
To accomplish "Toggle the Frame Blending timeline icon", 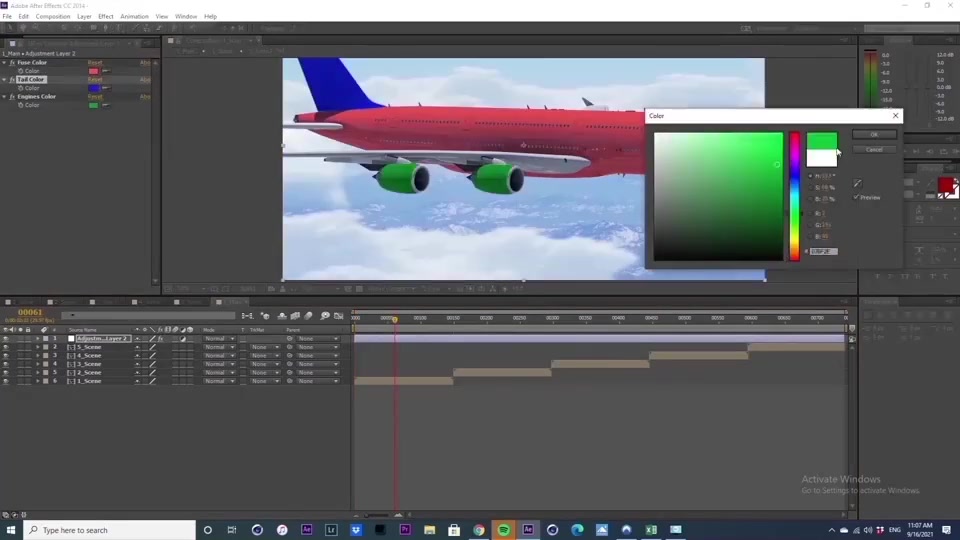I will click(x=295, y=316).
